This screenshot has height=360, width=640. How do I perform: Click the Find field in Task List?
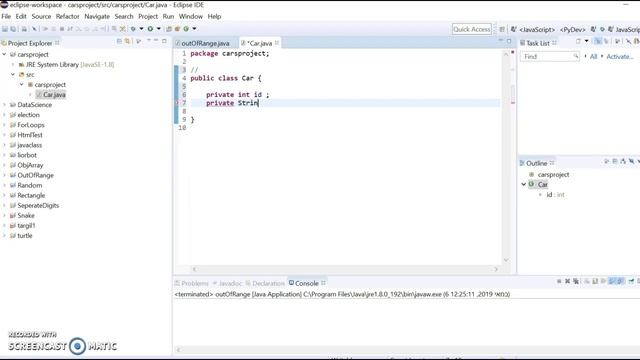click(549, 56)
